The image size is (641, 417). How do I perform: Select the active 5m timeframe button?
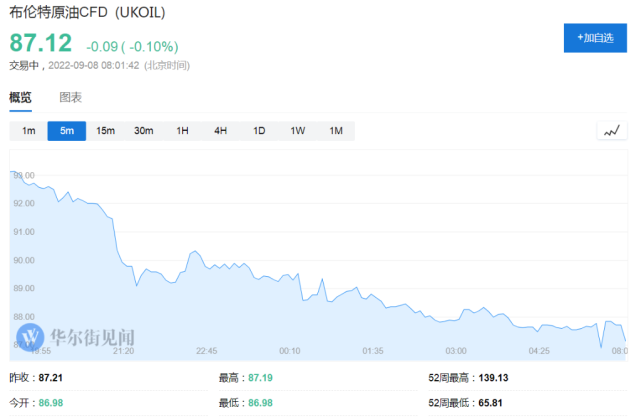[67, 131]
